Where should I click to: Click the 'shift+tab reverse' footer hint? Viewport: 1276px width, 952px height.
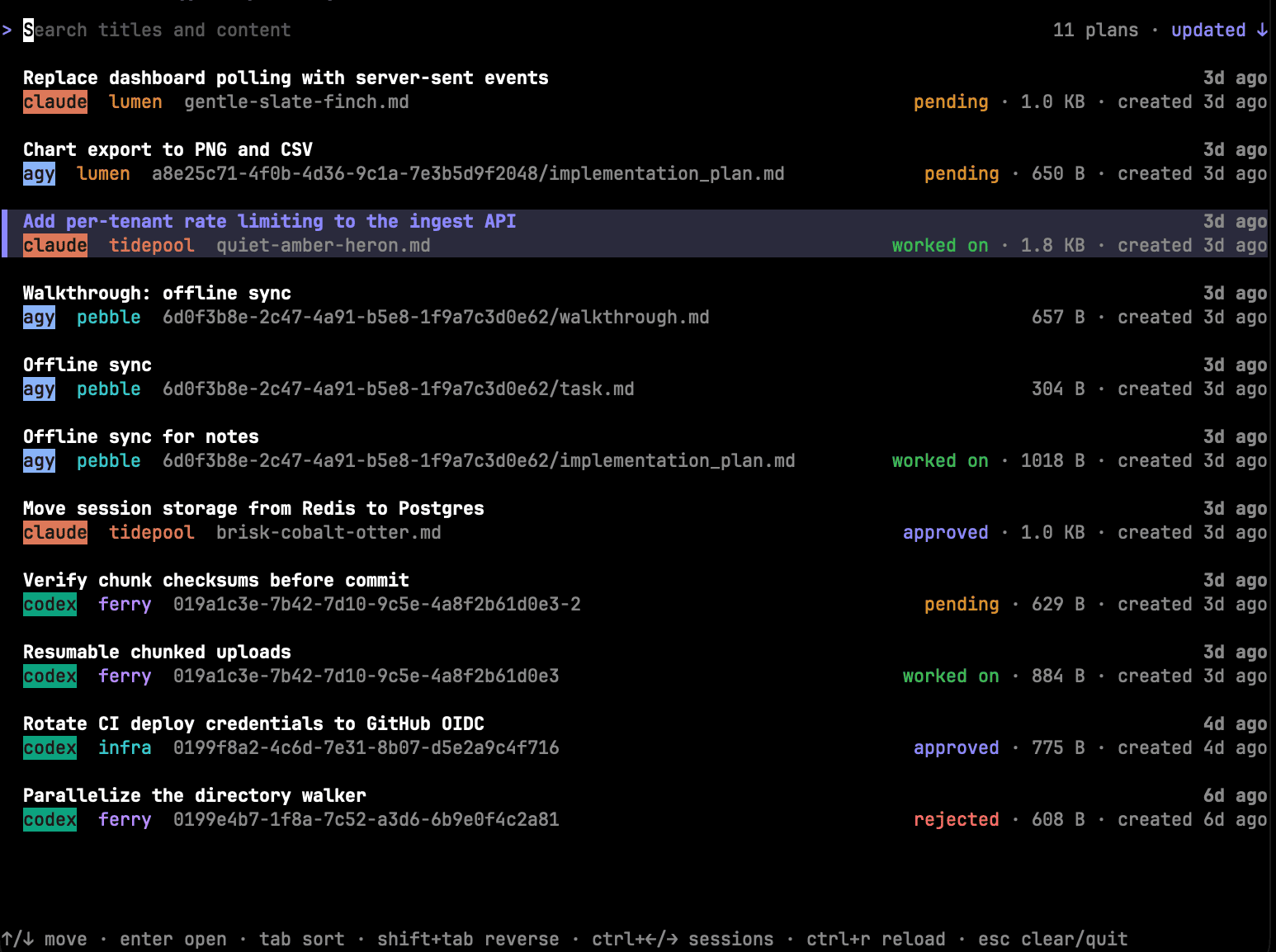pyautogui.click(x=468, y=939)
